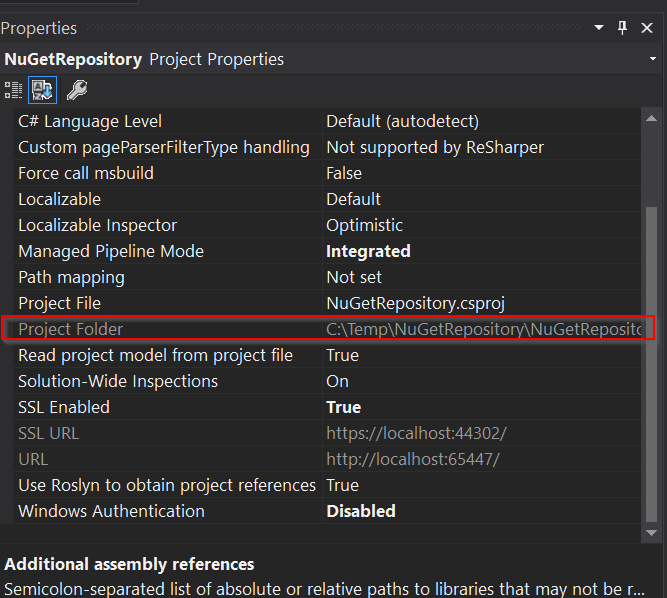
Task: Click the SSL URL https://localhost:44302/ value
Action: coord(416,433)
